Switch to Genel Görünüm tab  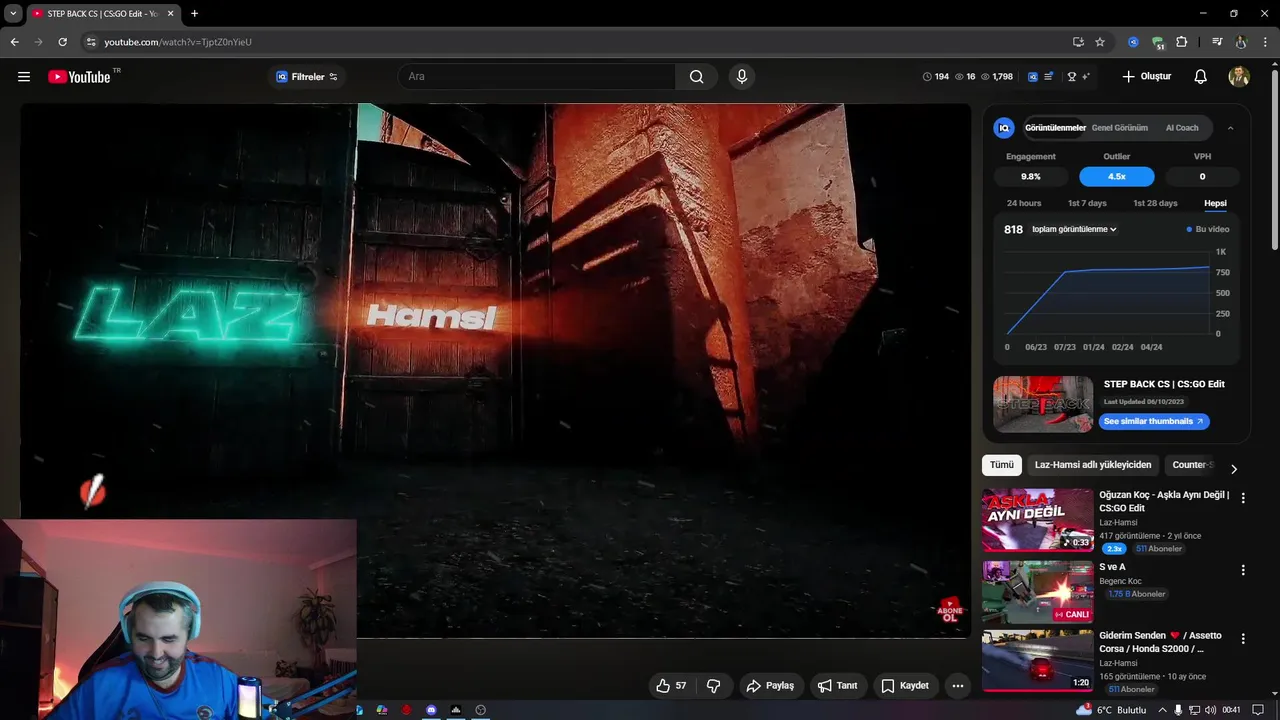coord(1119,128)
